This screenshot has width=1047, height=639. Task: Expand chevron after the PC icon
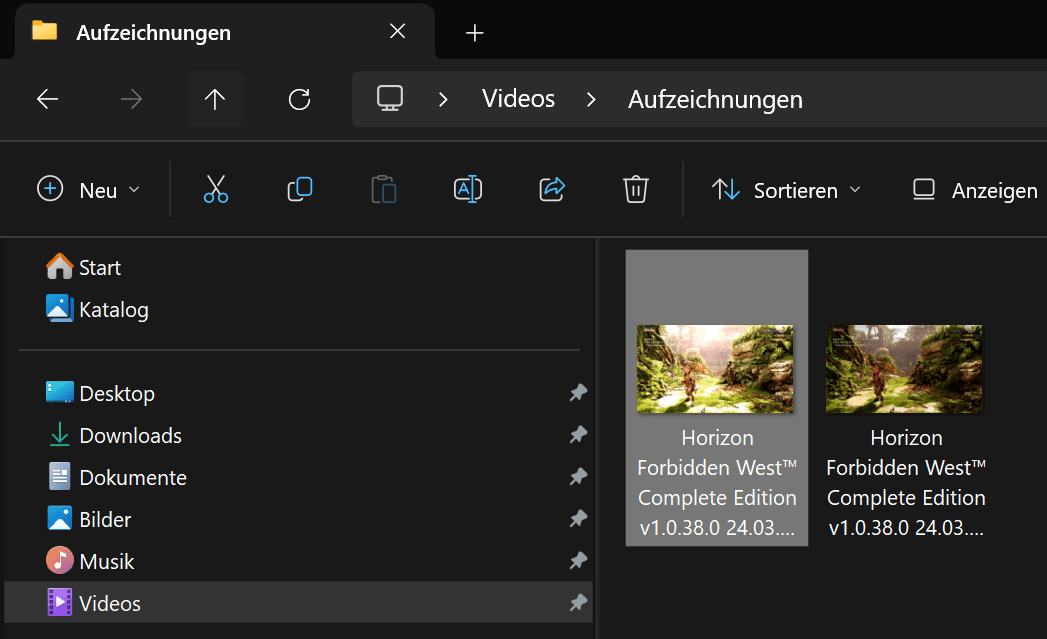[443, 99]
